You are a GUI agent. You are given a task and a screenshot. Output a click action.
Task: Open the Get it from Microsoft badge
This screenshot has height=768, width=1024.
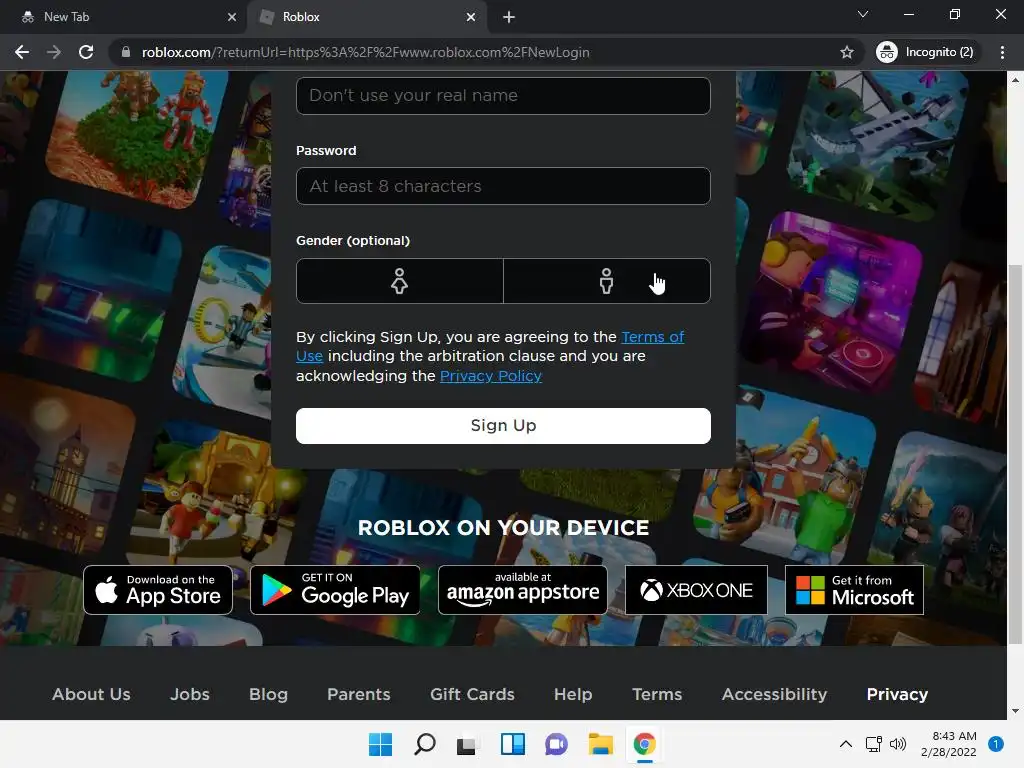(x=854, y=590)
